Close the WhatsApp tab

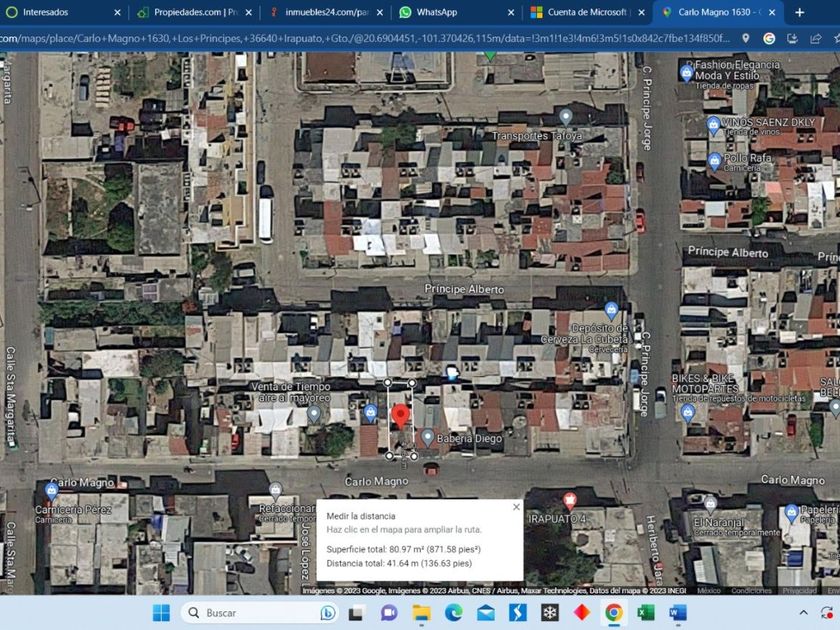pos(511,12)
